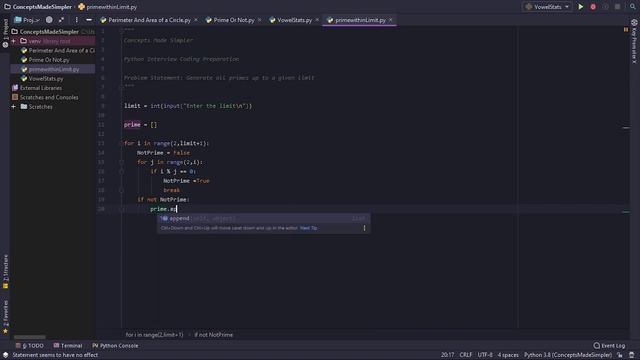Open completion popup options three-dot menu

[364, 228]
